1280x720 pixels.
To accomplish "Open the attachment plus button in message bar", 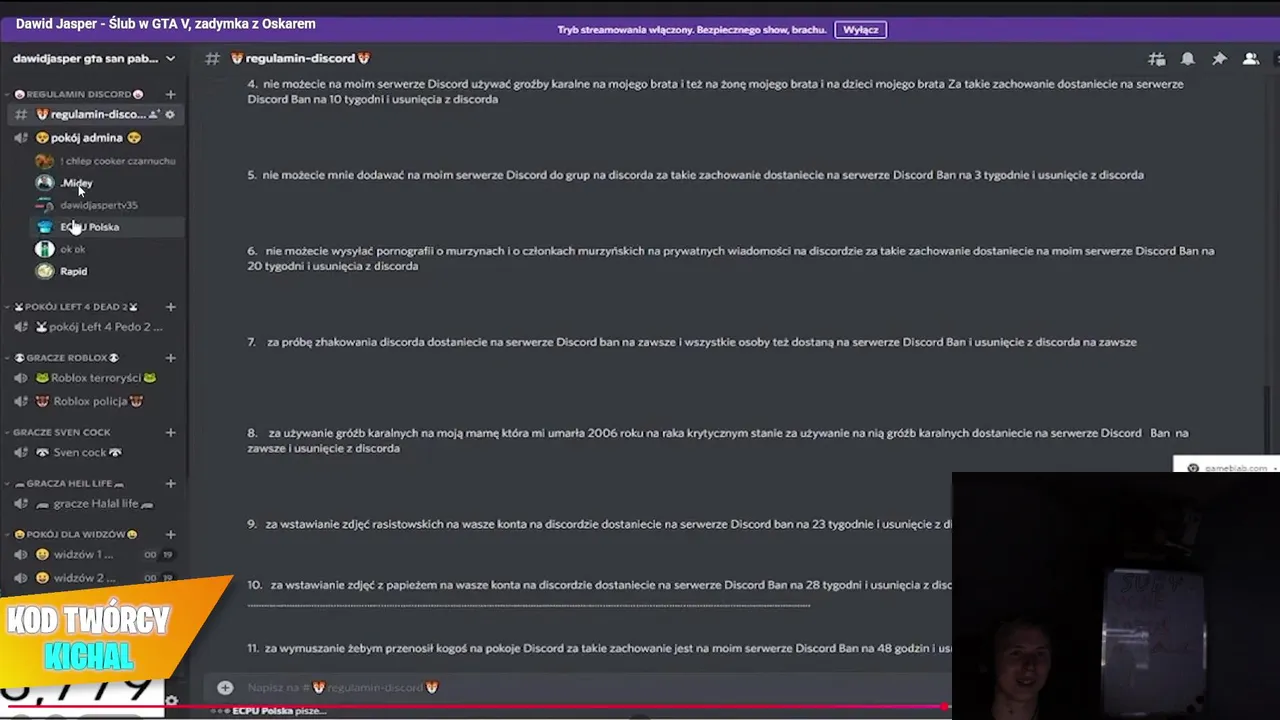I will point(225,687).
